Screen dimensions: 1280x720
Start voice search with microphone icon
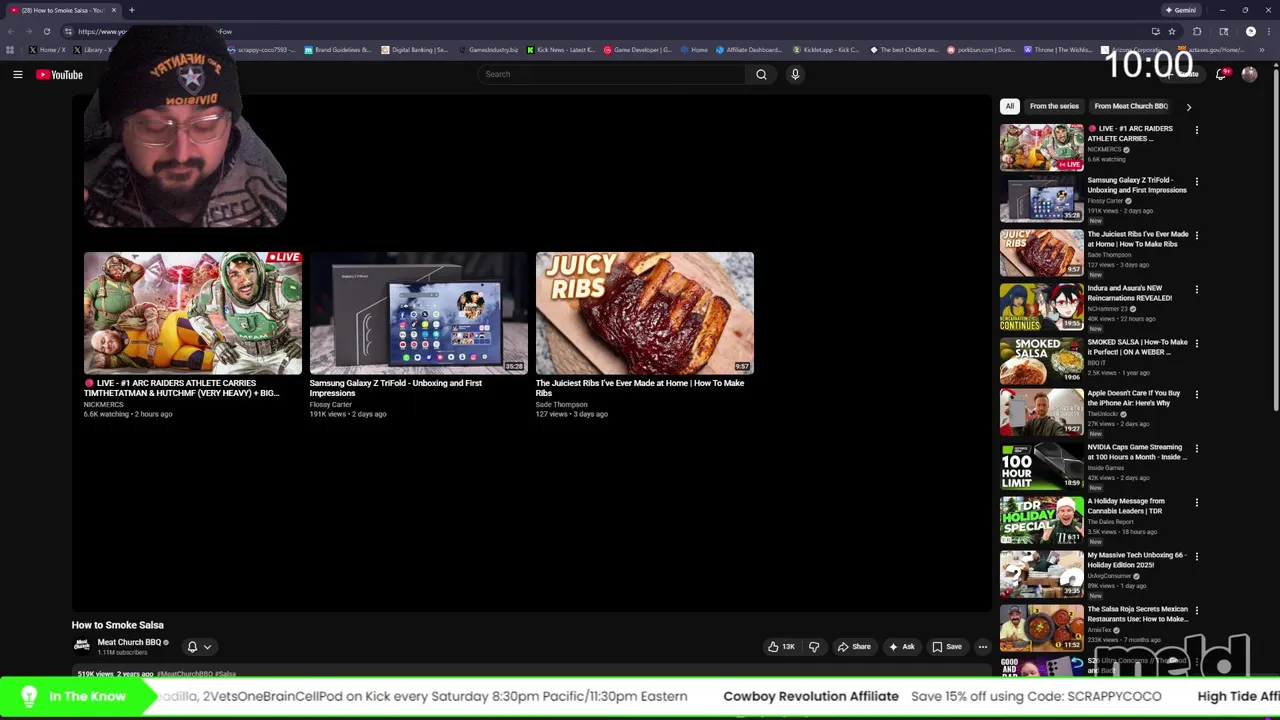(x=795, y=74)
